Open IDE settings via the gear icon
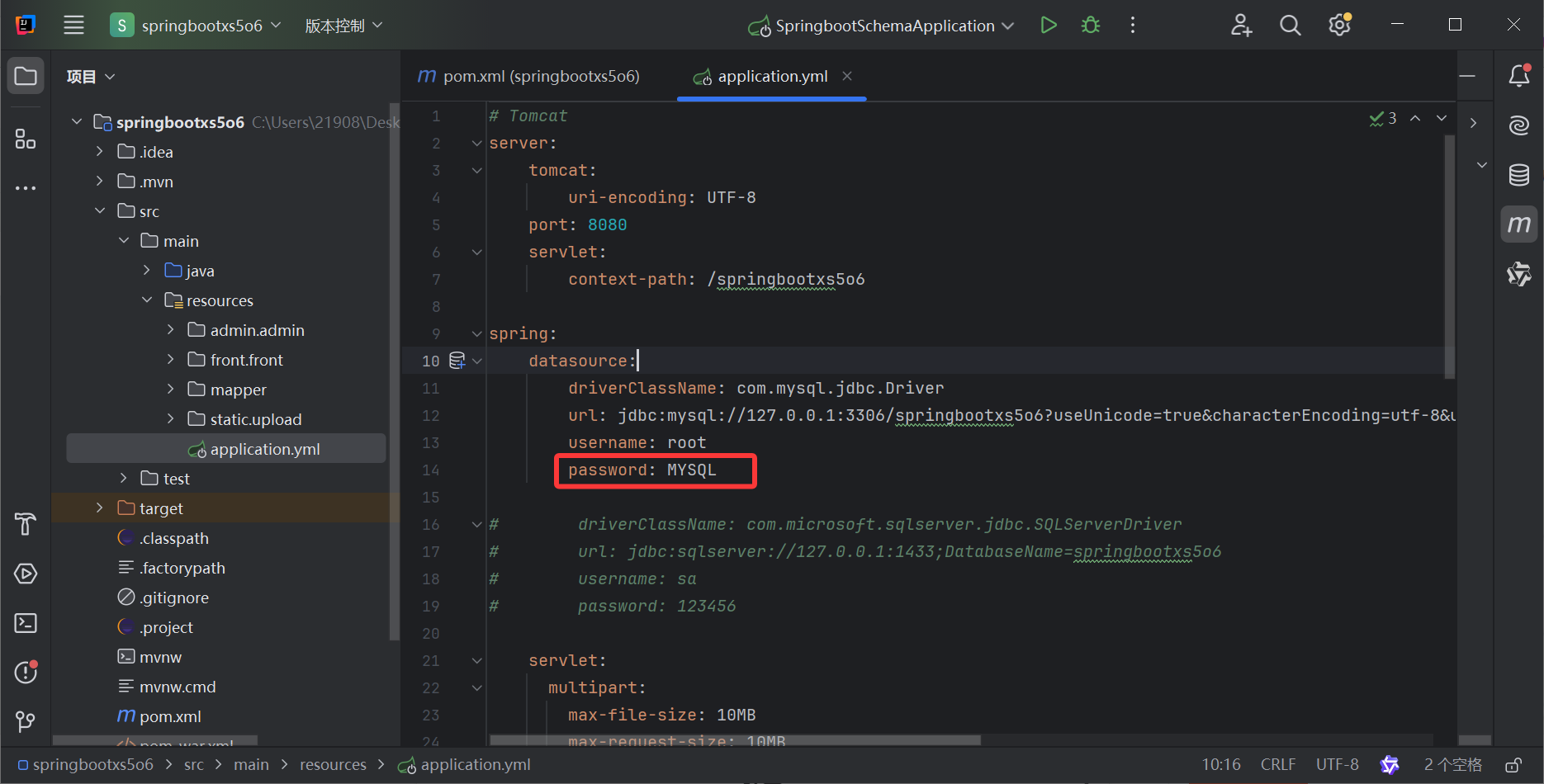 click(x=1338, y=25)
